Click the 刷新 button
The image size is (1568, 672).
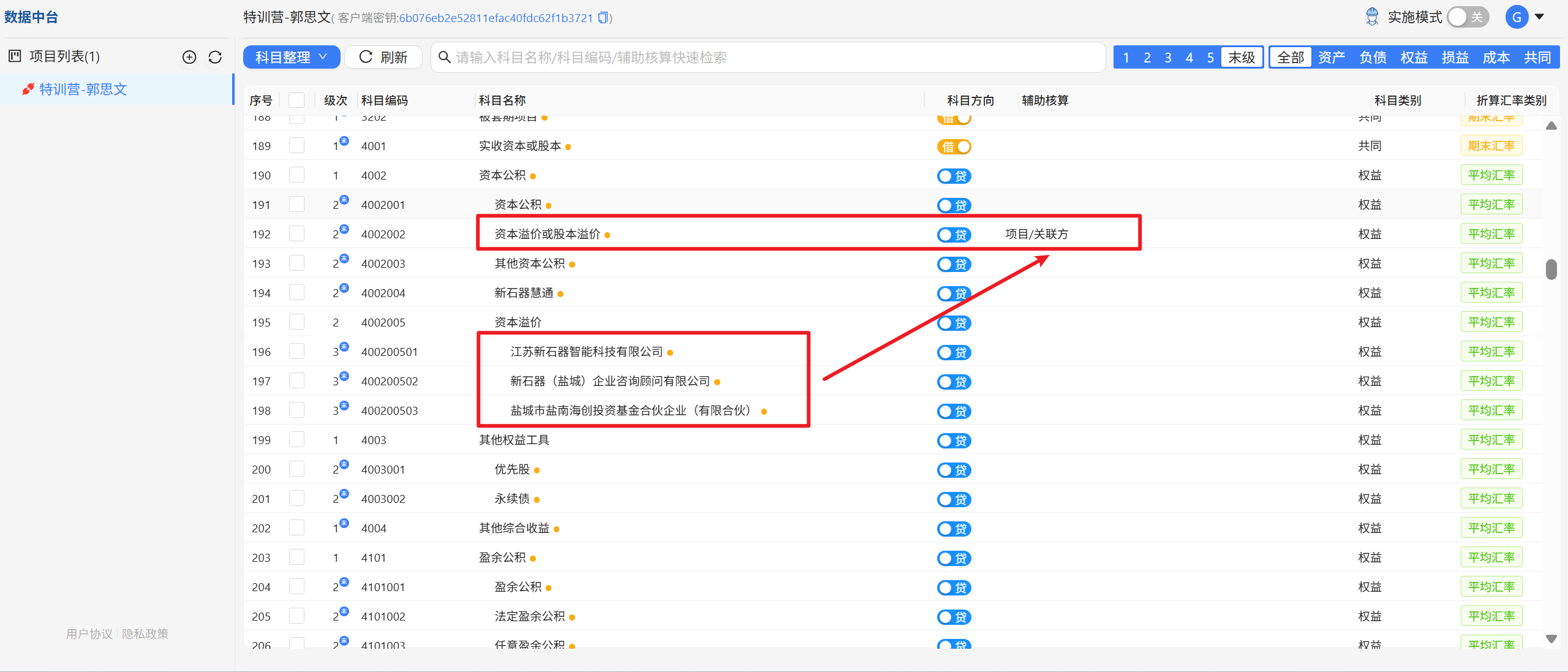pos(383,57)
